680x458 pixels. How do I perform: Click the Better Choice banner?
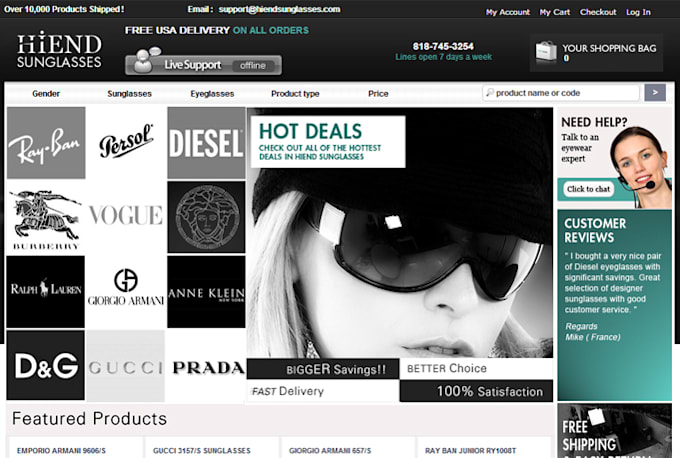pyautogui.click(x=476, y=369)
